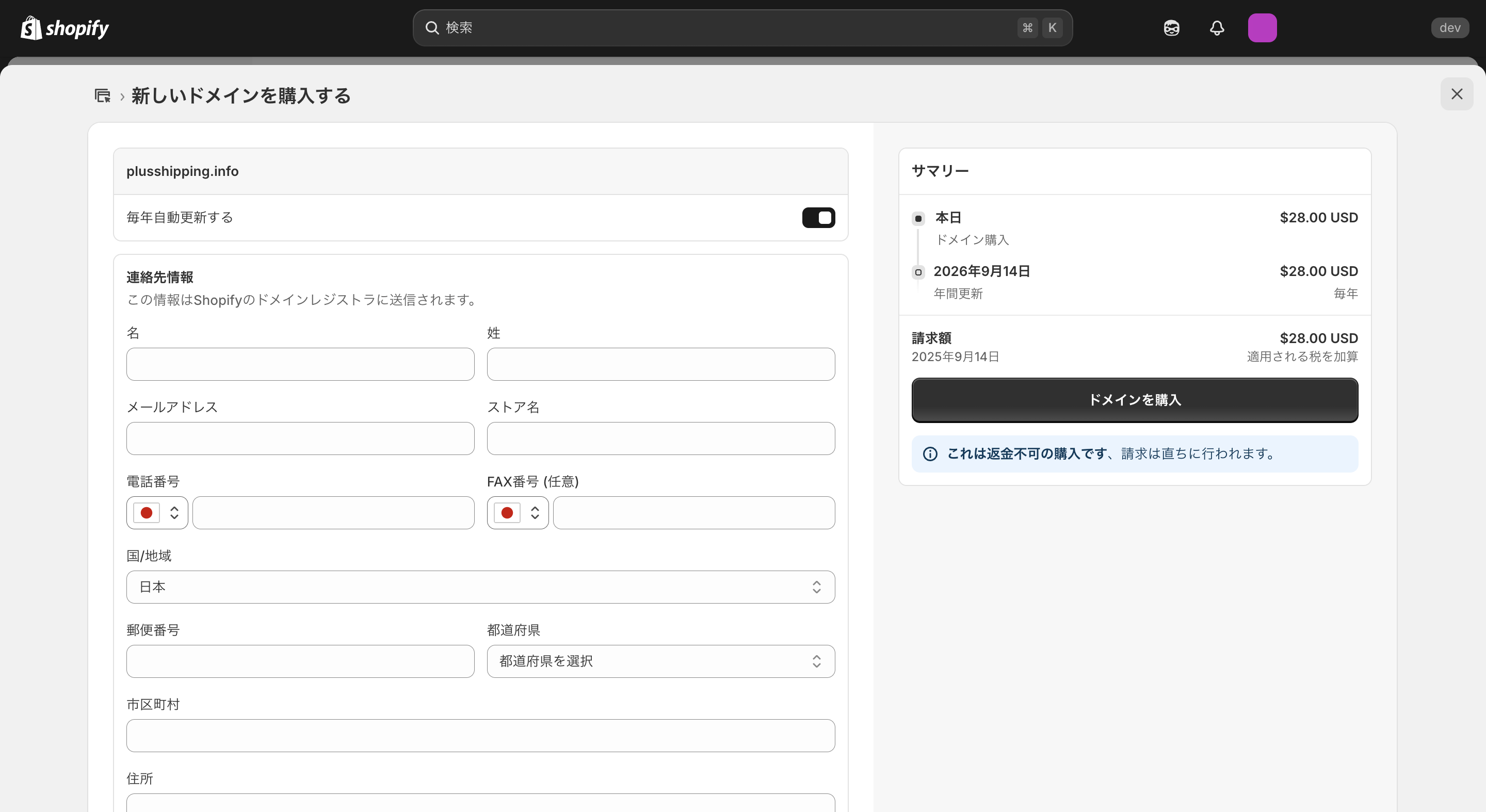The image size is (1486, 812).
Task: Open the FAX number country code selector
Action: 518,513
